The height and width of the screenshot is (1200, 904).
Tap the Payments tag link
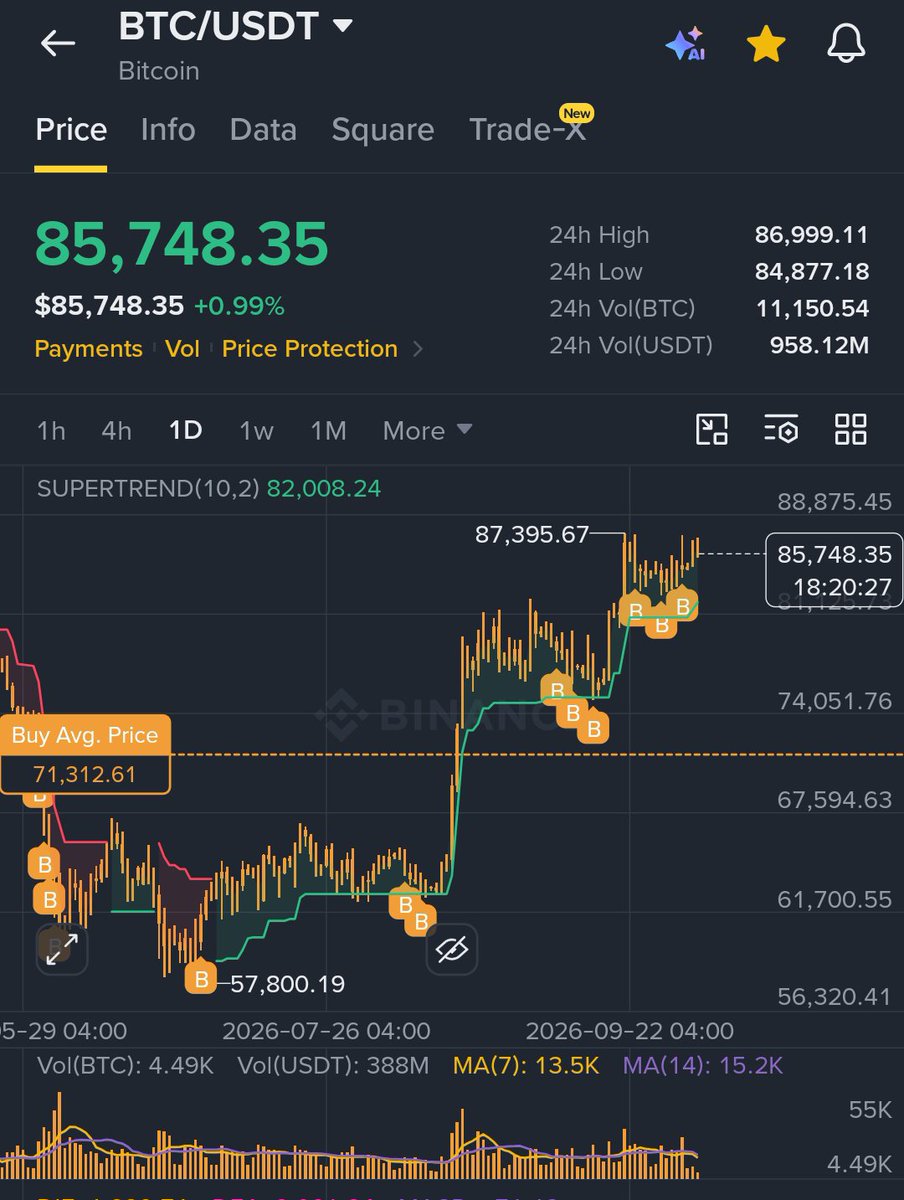click(x=89, y=349)
